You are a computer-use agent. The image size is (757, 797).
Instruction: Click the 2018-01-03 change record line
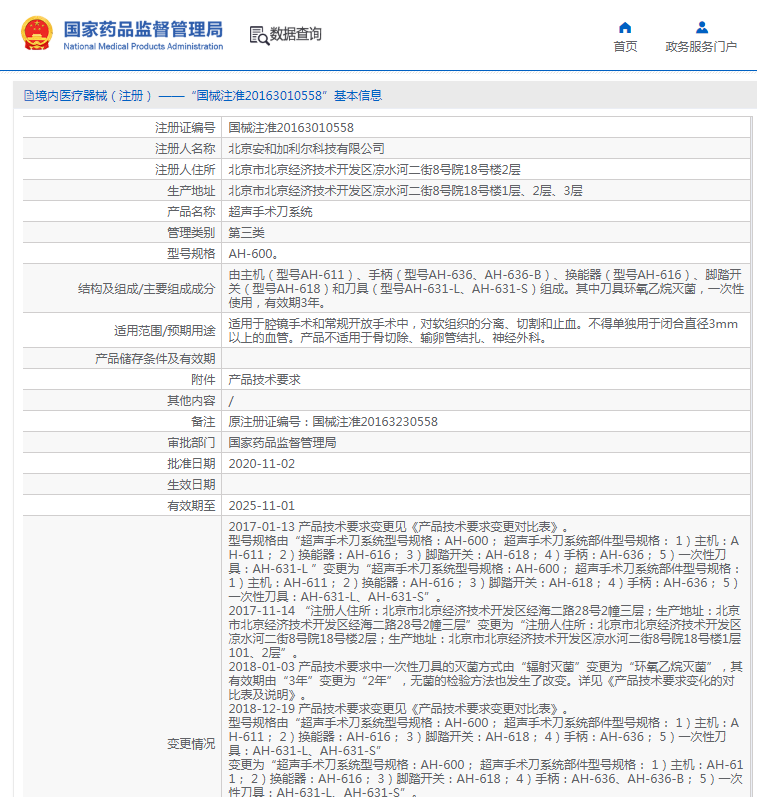click(486, 667)
